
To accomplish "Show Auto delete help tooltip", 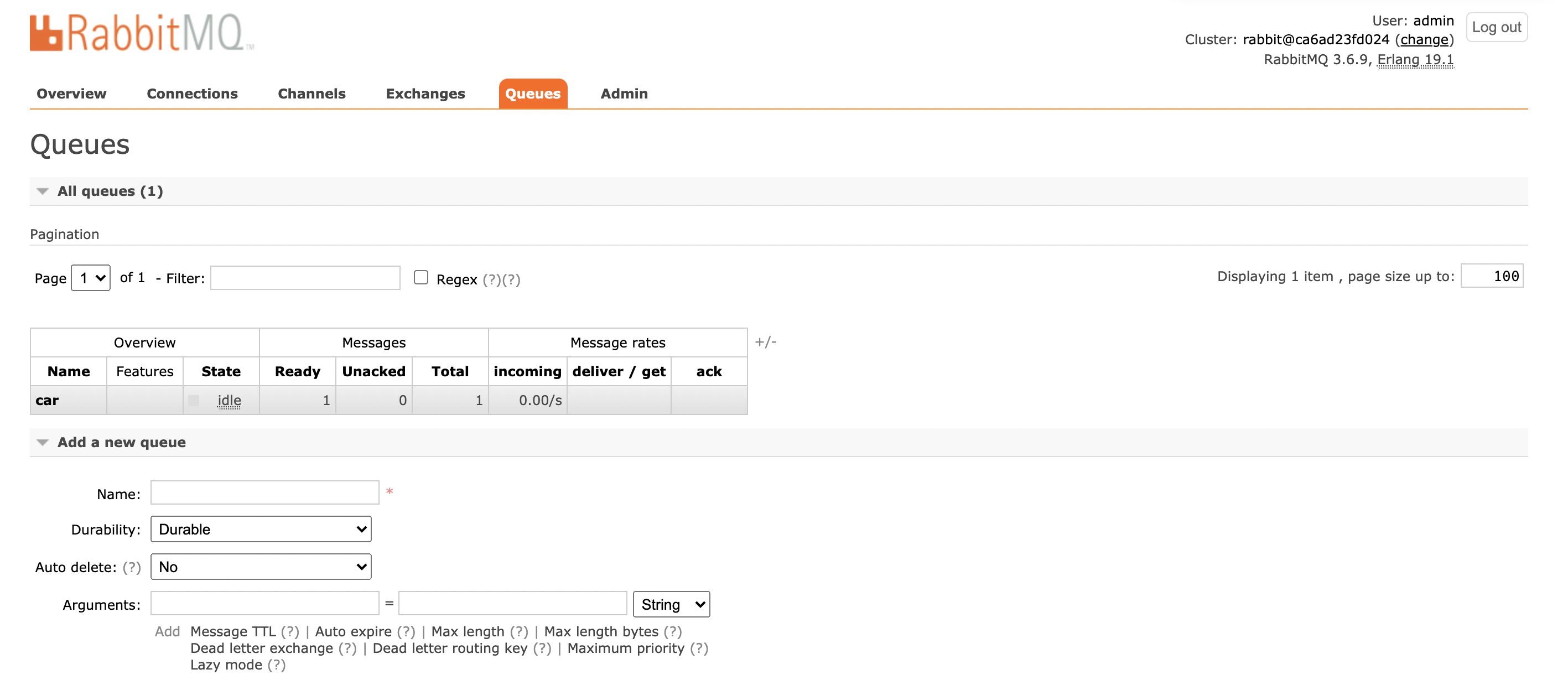I will 132,568.
